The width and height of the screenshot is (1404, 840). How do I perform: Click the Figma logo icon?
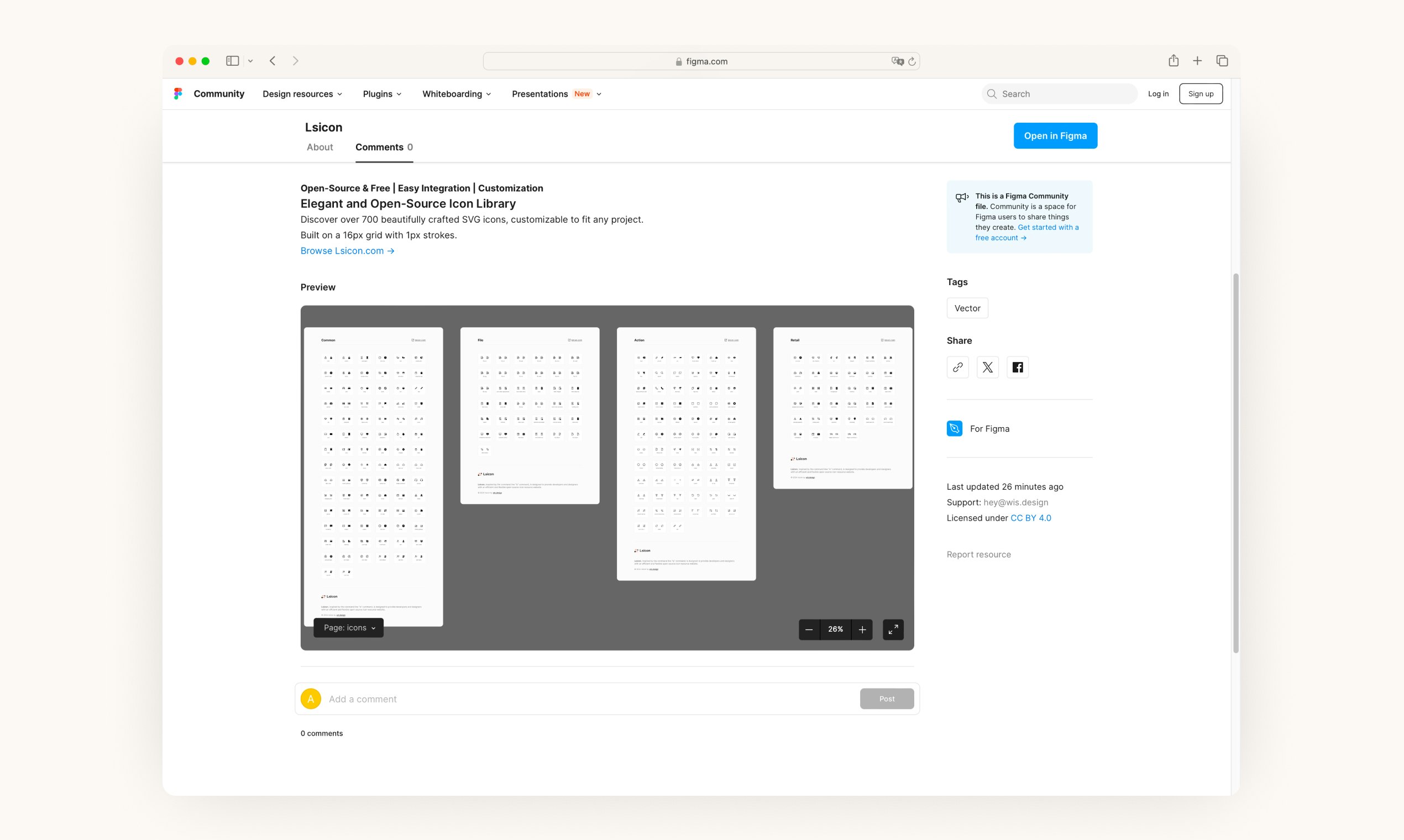pos(178,94)
